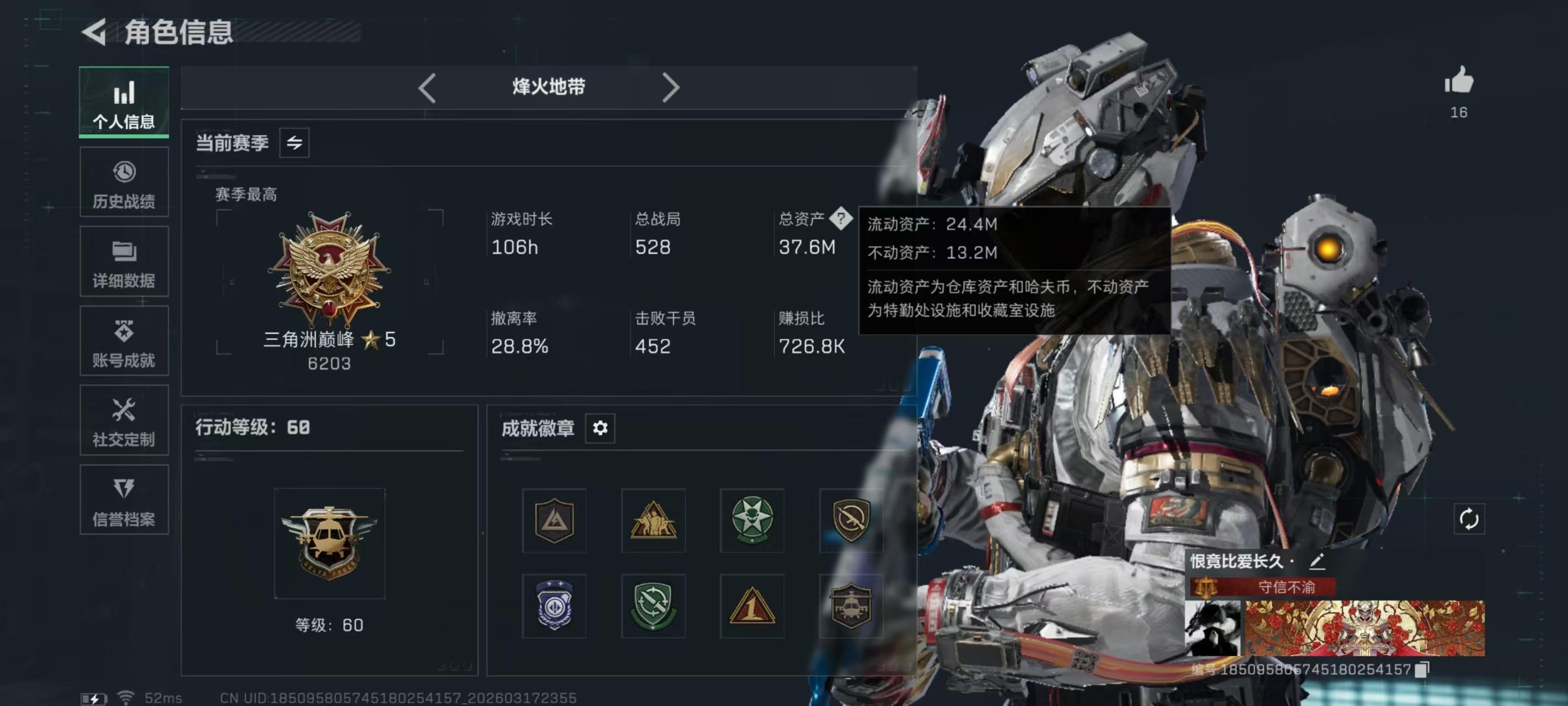
Task: Open 成就徽章 gear settings
Action: click(599, 427)
